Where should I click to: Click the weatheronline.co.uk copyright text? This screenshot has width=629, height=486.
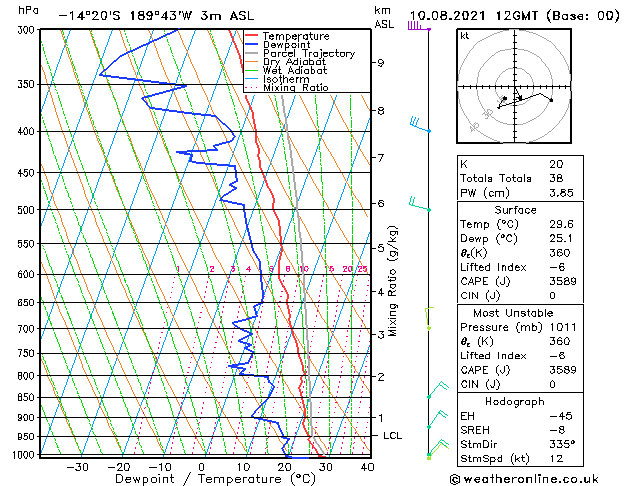[x=524, y=479]
